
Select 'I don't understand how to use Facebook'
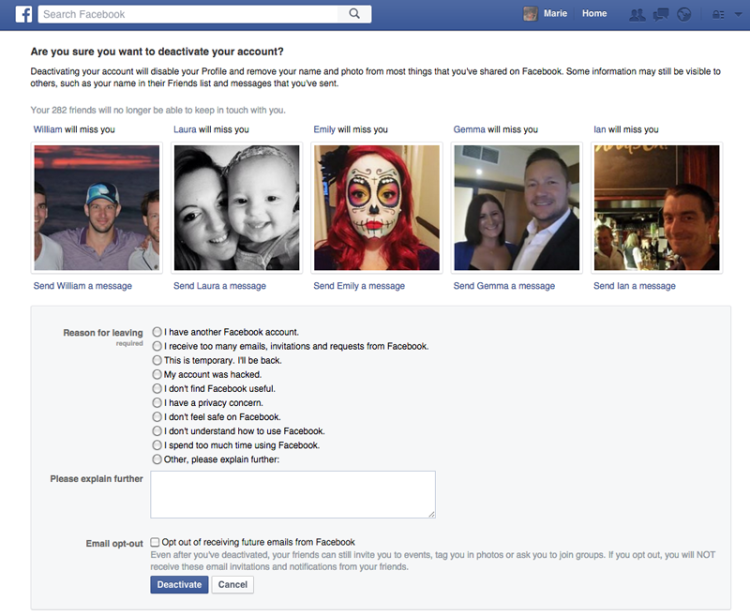click(x=157, y=430)
